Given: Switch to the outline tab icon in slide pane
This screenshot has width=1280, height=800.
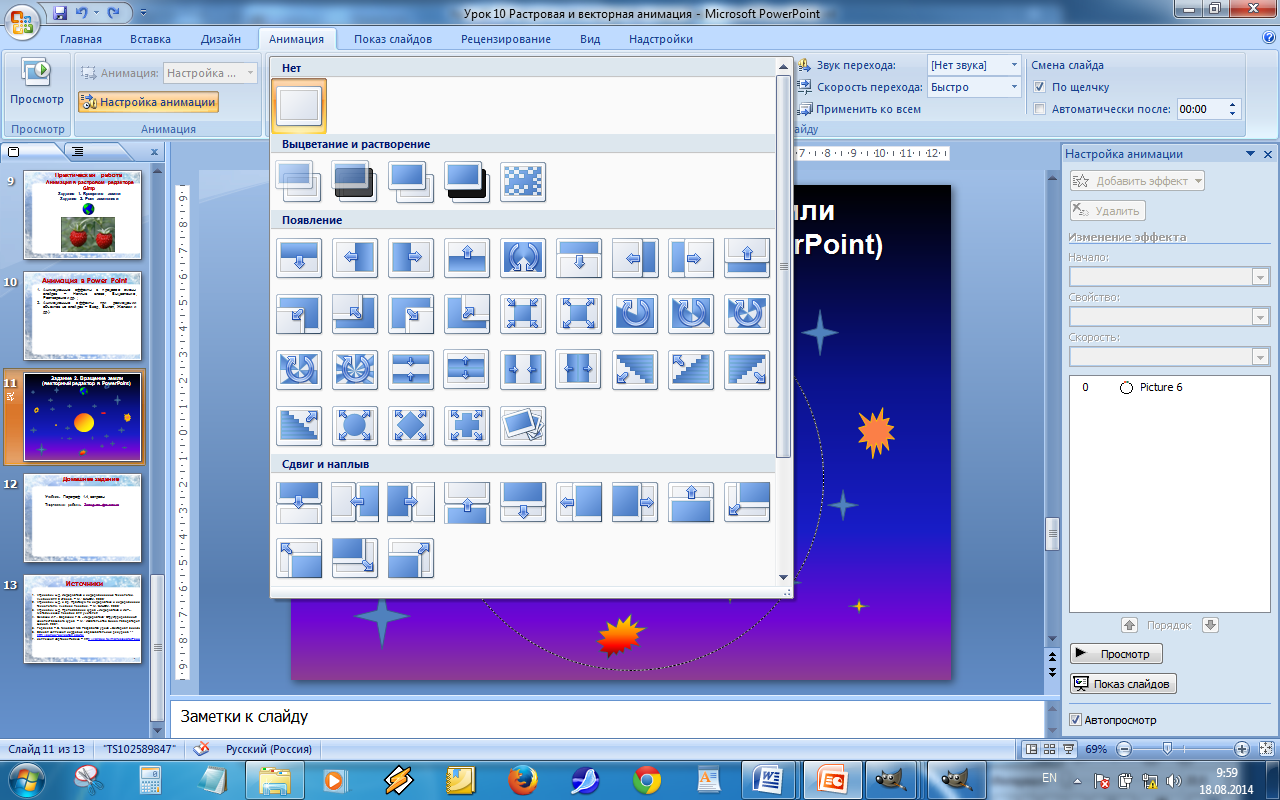Looking at the screenshot, I should (x=76, y=152).
